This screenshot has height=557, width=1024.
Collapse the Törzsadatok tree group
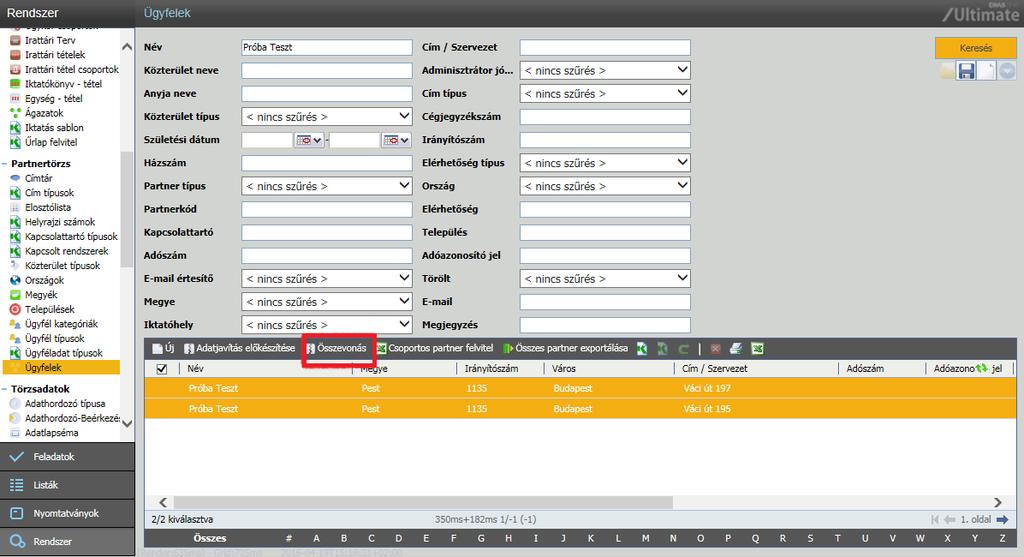coord(5,389)
